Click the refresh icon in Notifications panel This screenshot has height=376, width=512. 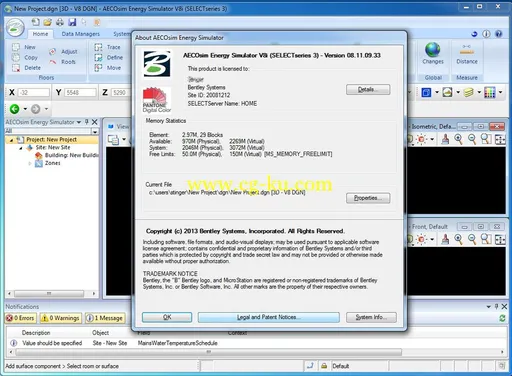point(502,318)
